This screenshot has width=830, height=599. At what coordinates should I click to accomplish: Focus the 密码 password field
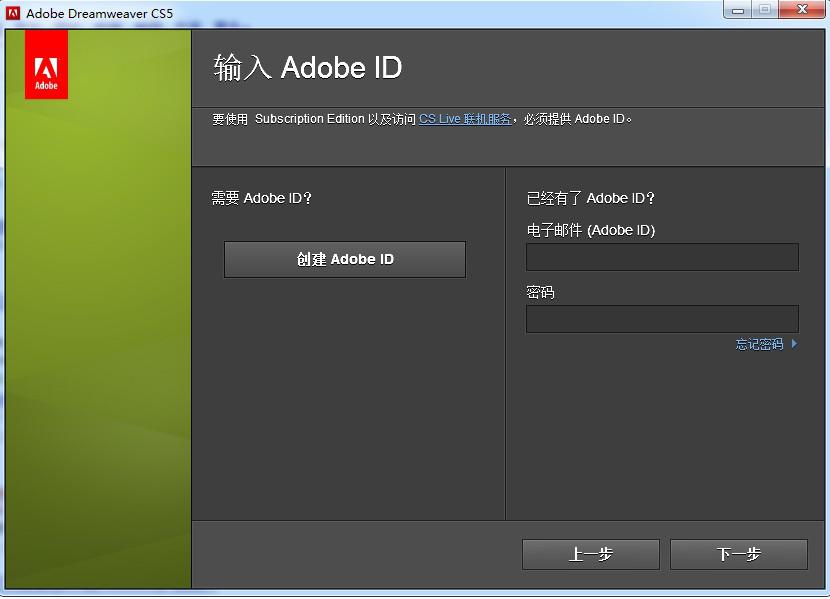point(662,319)
